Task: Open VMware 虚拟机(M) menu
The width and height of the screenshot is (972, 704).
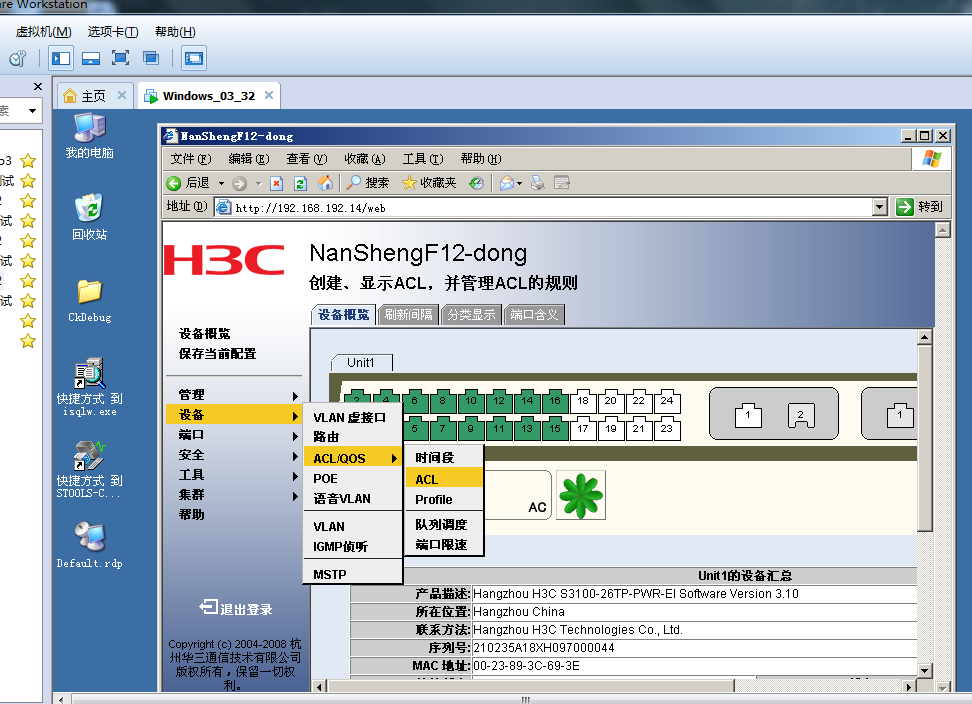Action: pos(43,32)
